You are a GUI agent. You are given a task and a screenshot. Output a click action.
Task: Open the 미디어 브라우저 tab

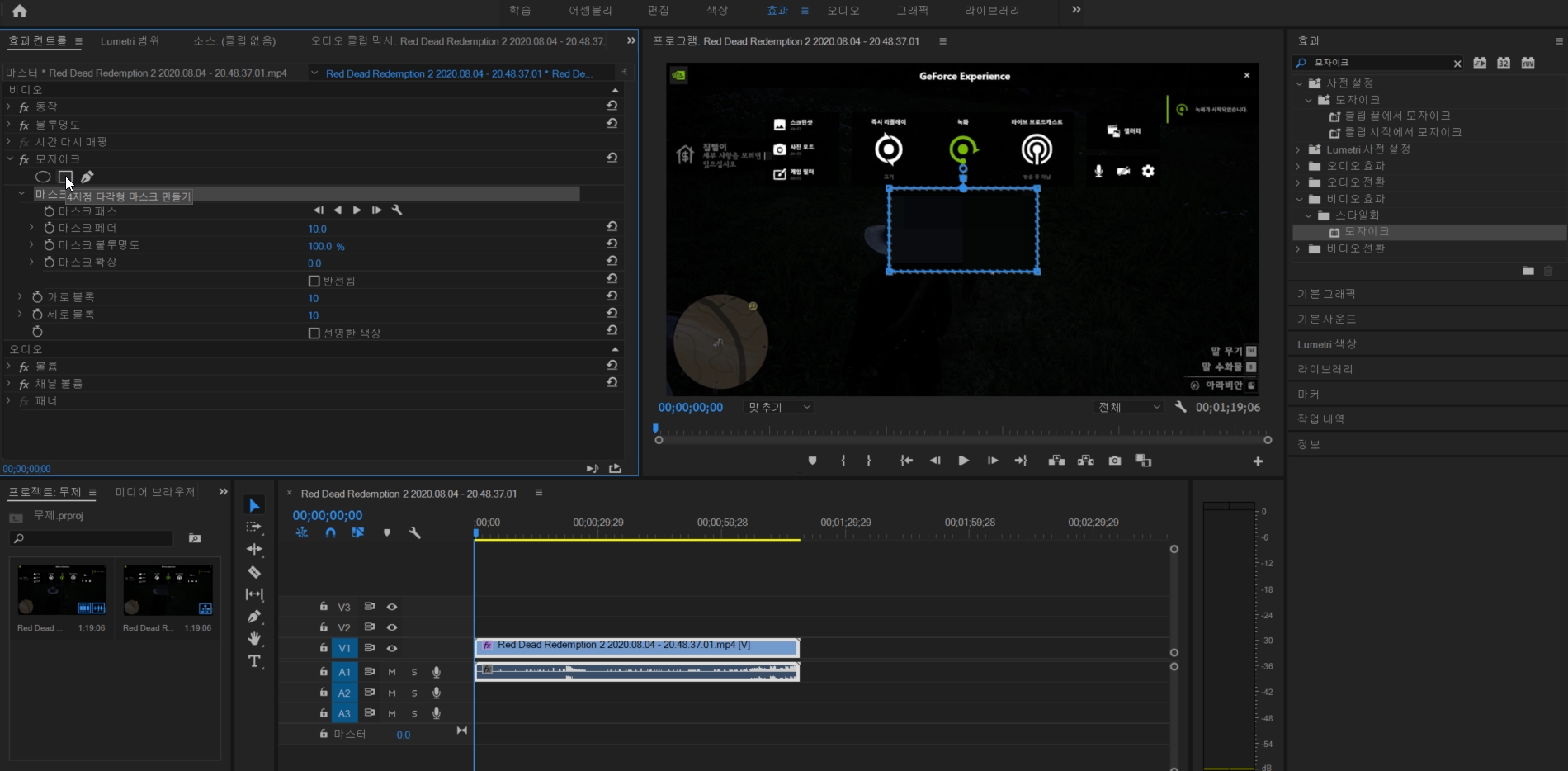155,492
